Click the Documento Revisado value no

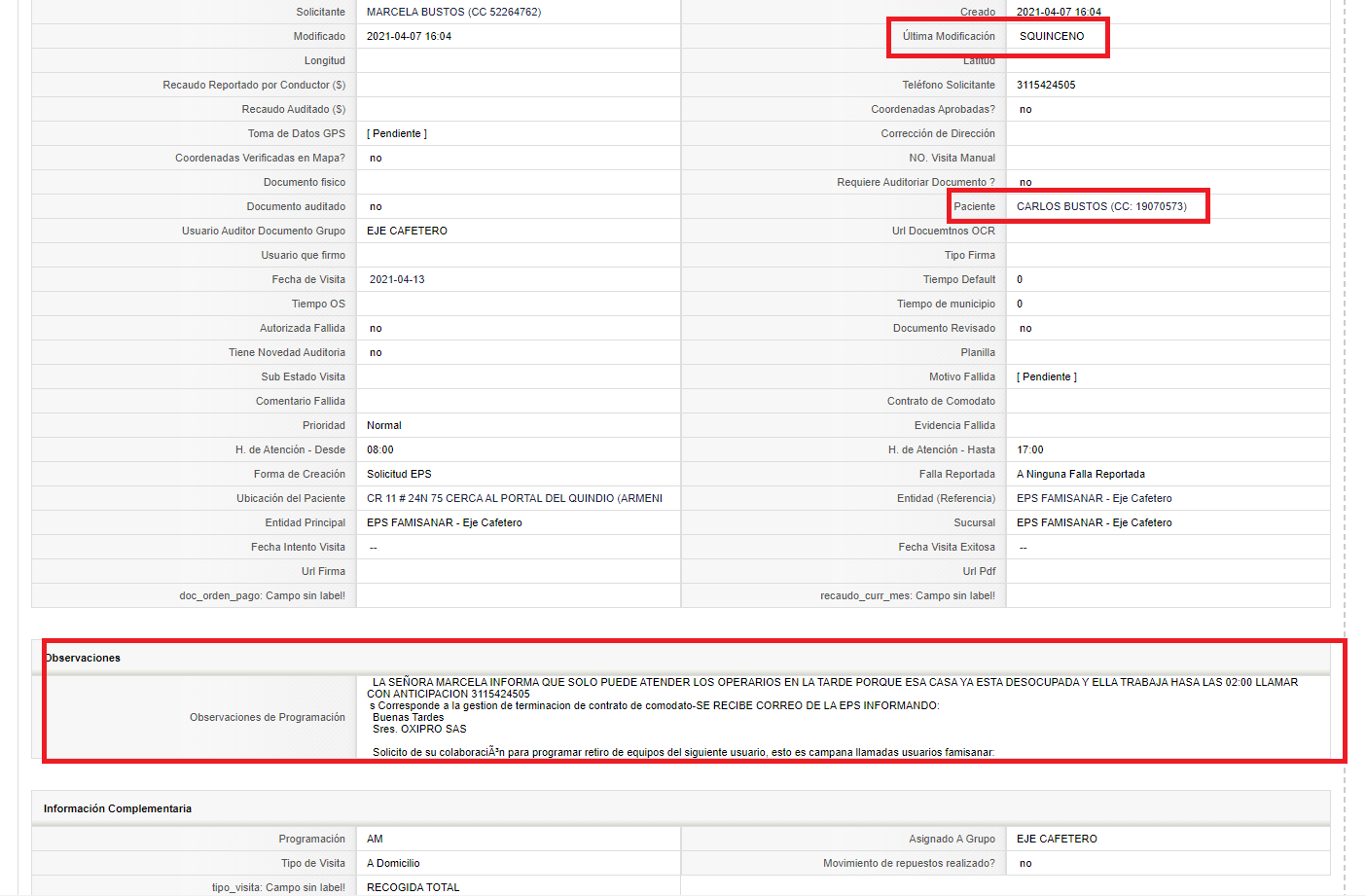click(x=1025, y=328)
